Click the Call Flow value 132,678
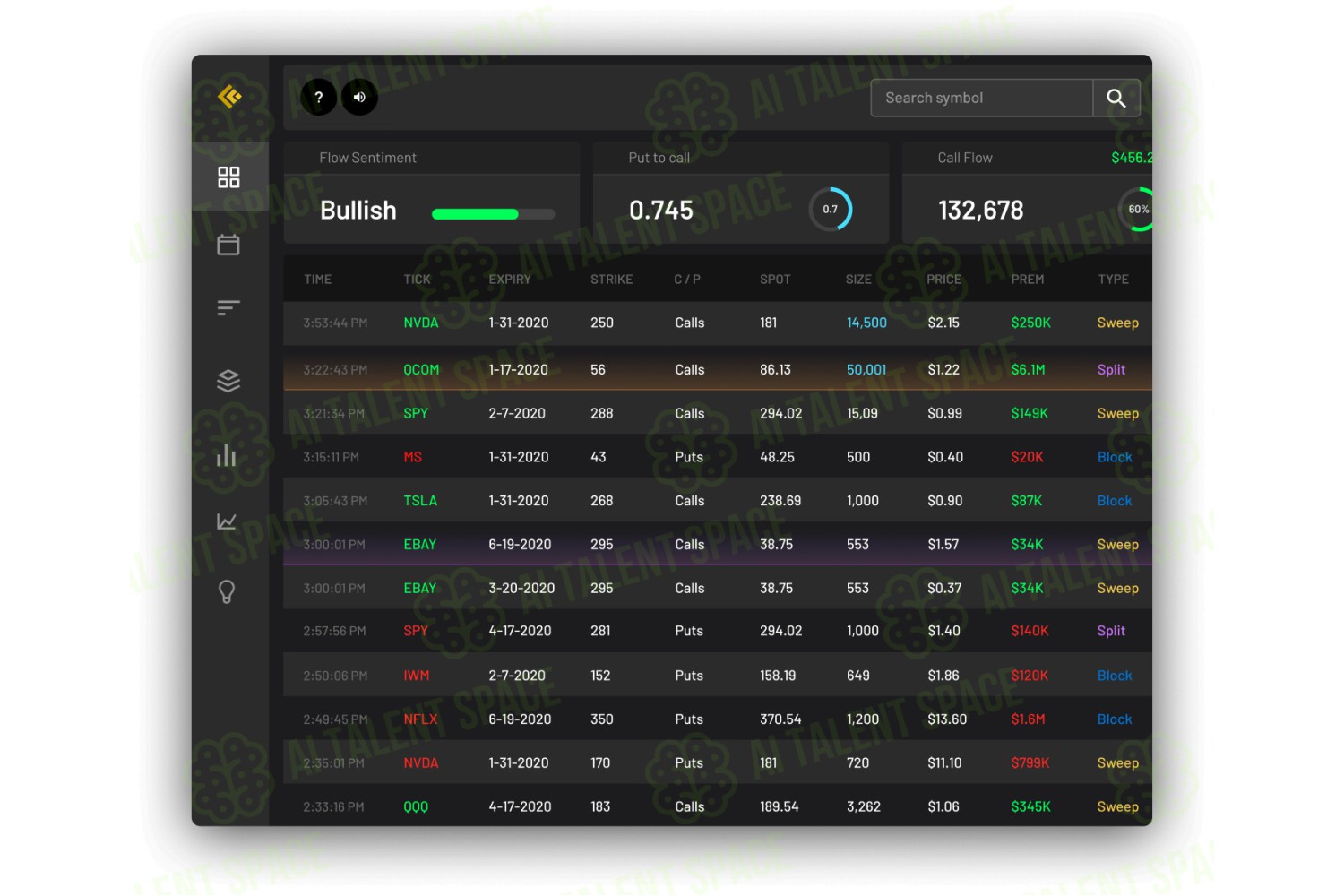The width and height of the screenshot is (1344, 896). 981,211
